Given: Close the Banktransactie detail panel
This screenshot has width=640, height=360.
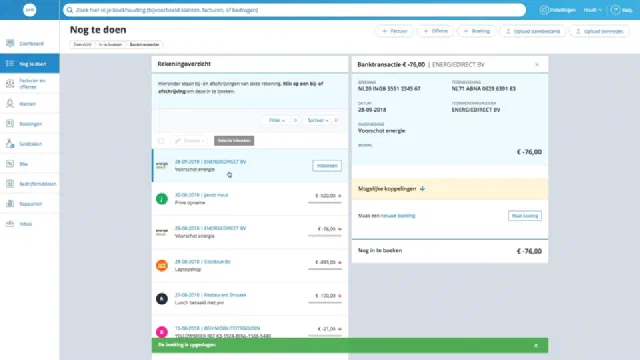Looking at the screenshot, I should click(537, 64).
